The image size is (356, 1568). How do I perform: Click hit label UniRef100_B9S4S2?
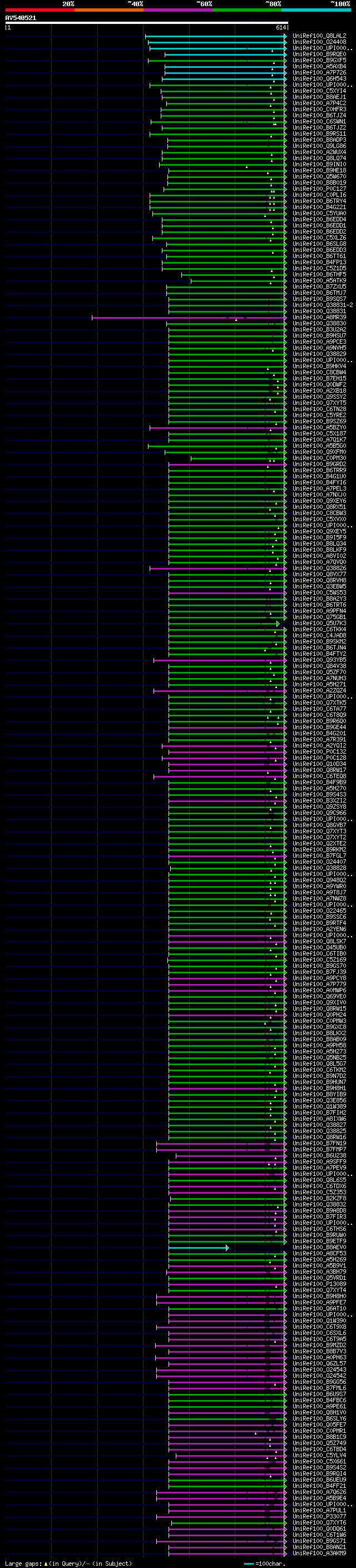click(x=319, y=1467)
